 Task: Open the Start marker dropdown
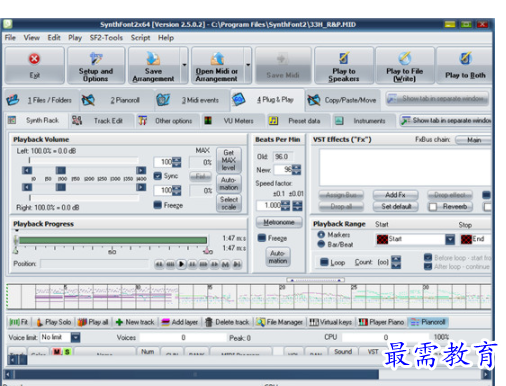coord(450,239)
